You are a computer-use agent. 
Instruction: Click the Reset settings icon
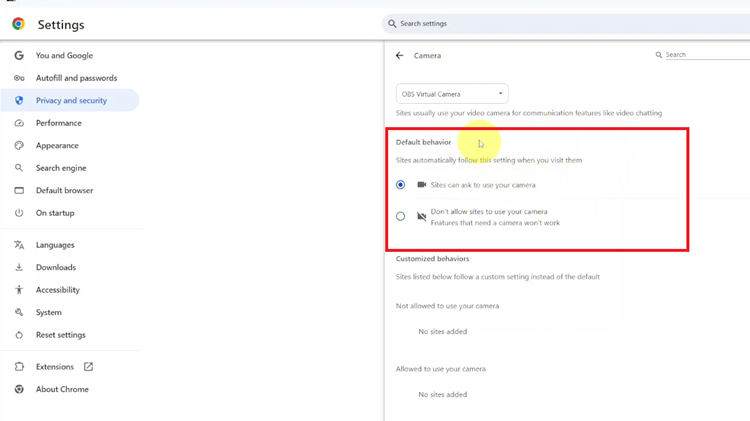(19, 335)
